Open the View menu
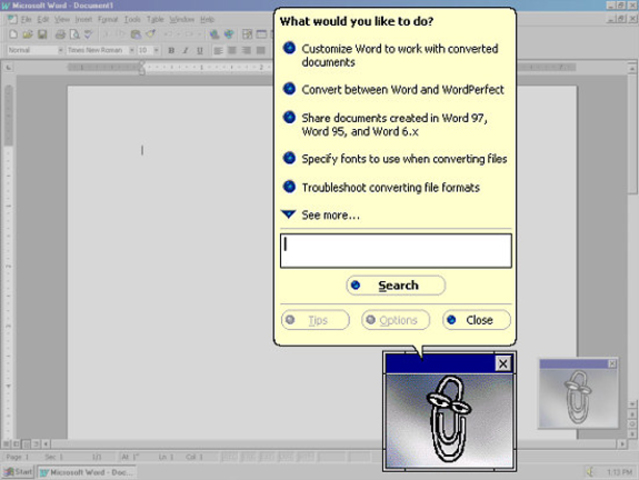639x480 pixels. click(62, 19)
